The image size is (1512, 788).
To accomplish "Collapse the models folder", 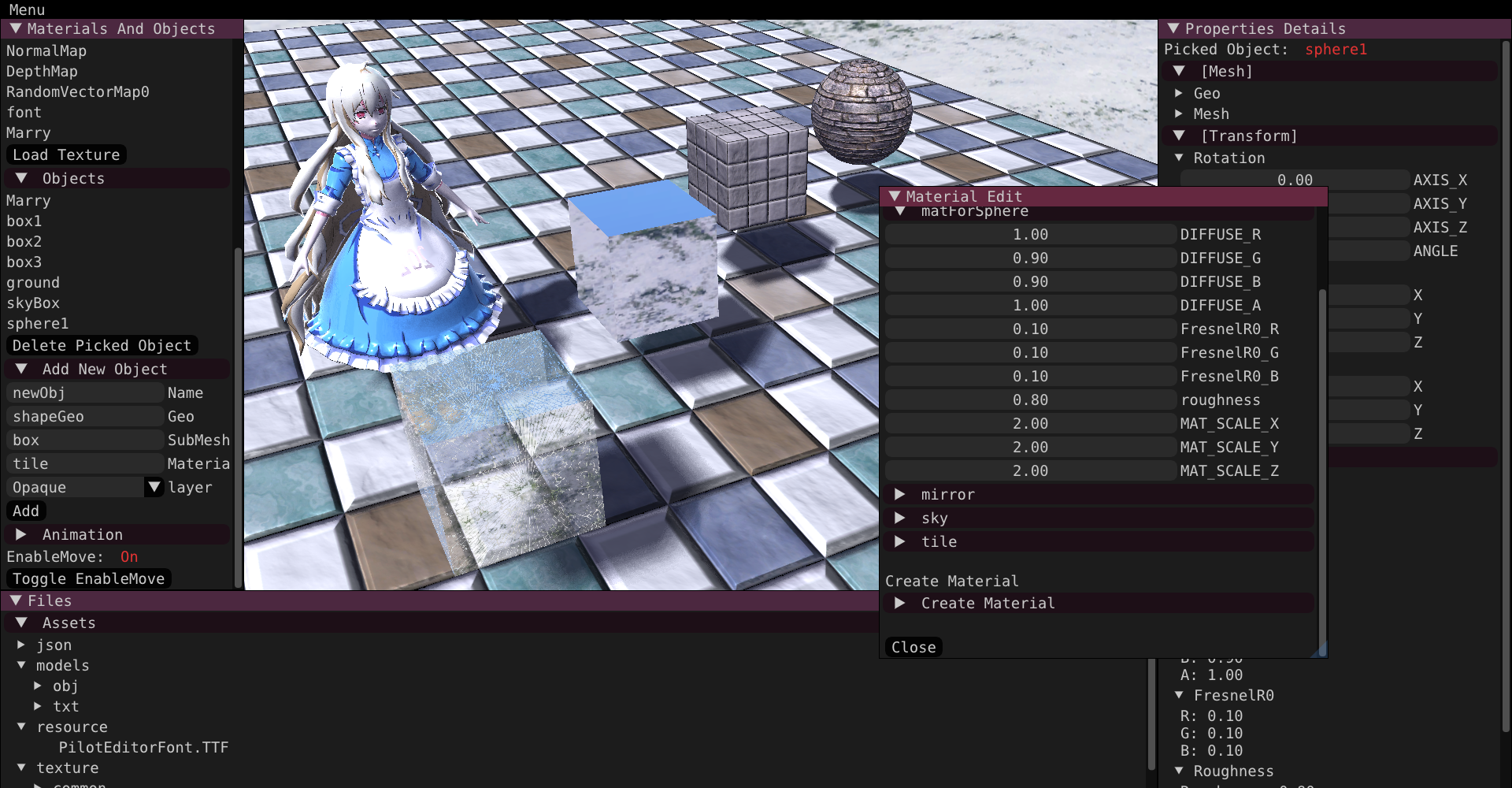I will click(21, 665).
